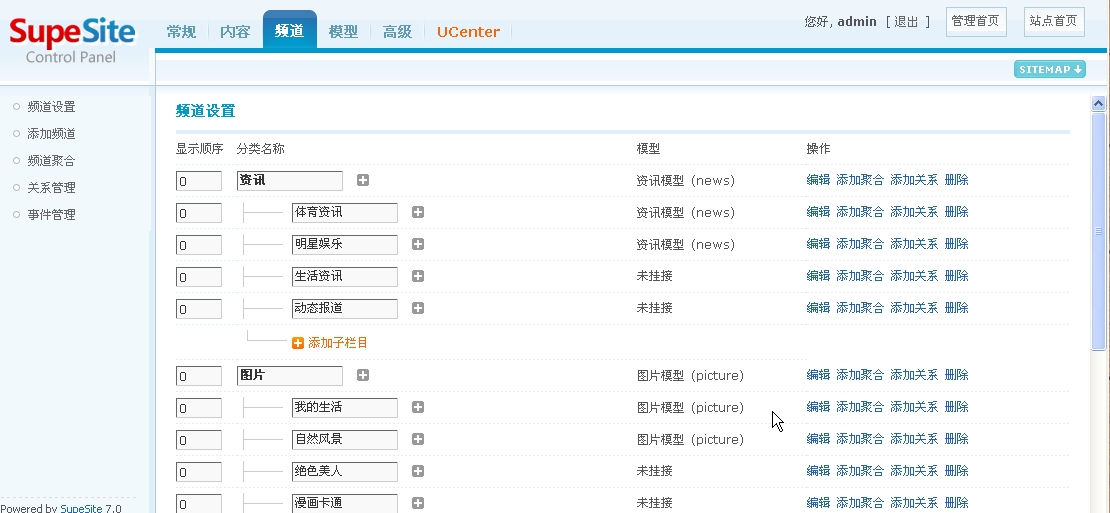1110x513 pixels.
Task: Click the 资讯 name input field
Action: [290, 180]
